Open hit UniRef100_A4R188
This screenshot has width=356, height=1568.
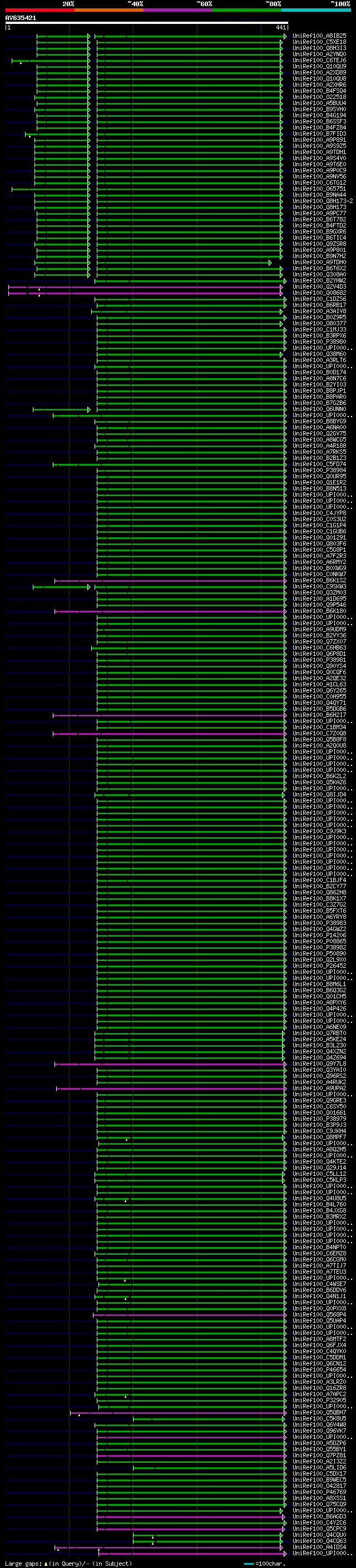pos(319,446)
